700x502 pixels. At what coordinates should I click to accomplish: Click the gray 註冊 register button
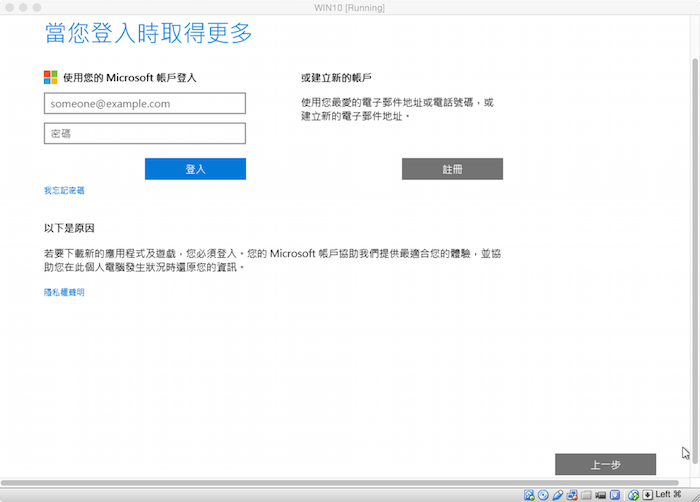click(452, 169)
